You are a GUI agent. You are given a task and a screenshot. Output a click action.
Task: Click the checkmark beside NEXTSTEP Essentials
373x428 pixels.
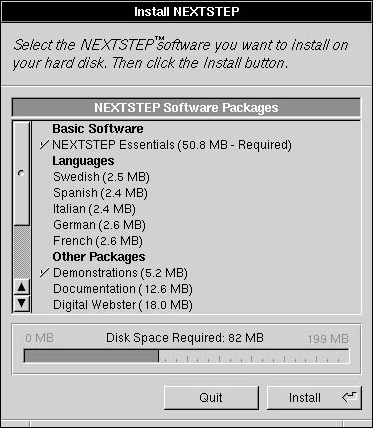(x=44, y=145)
